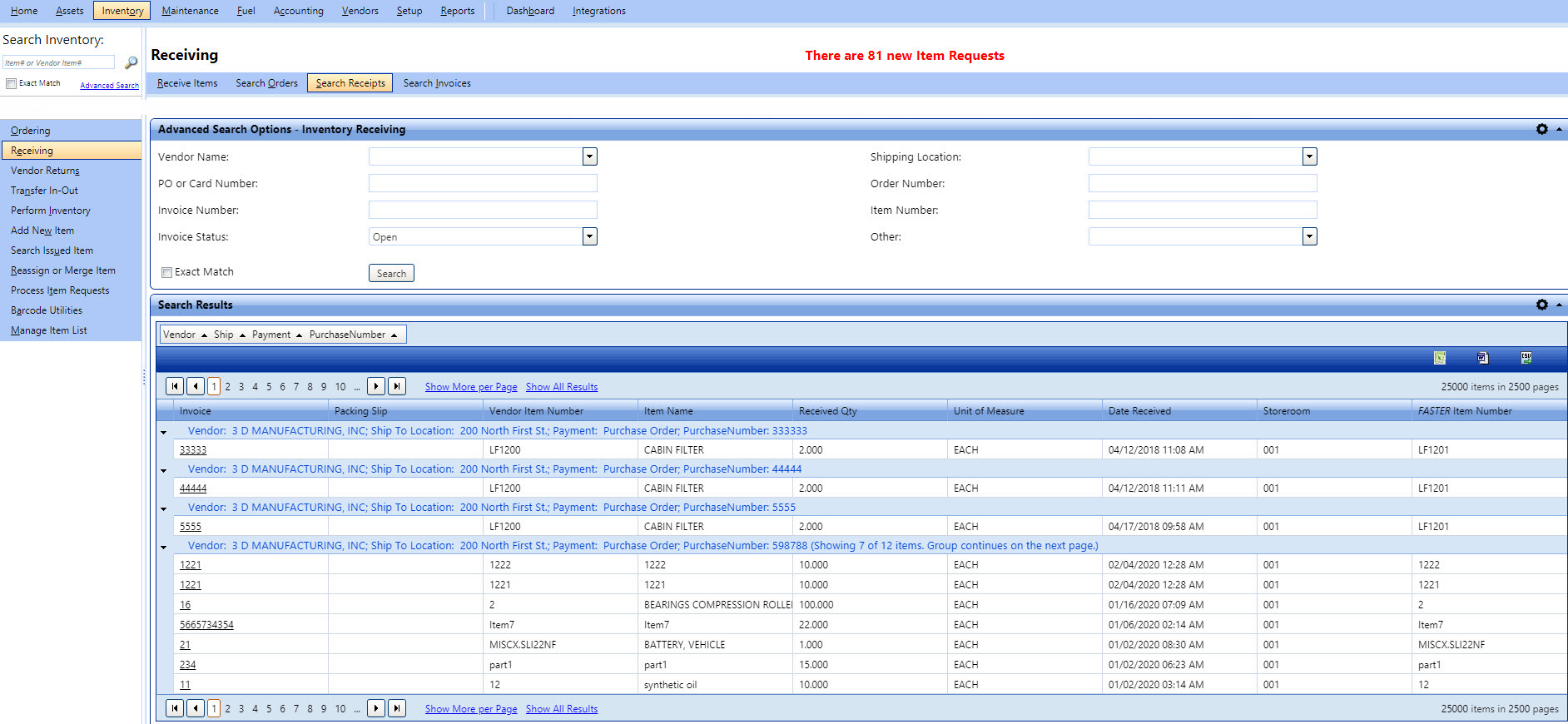Enable Exact Match under Search Inventory
The image size is (1568, 724).
(12, 83)
